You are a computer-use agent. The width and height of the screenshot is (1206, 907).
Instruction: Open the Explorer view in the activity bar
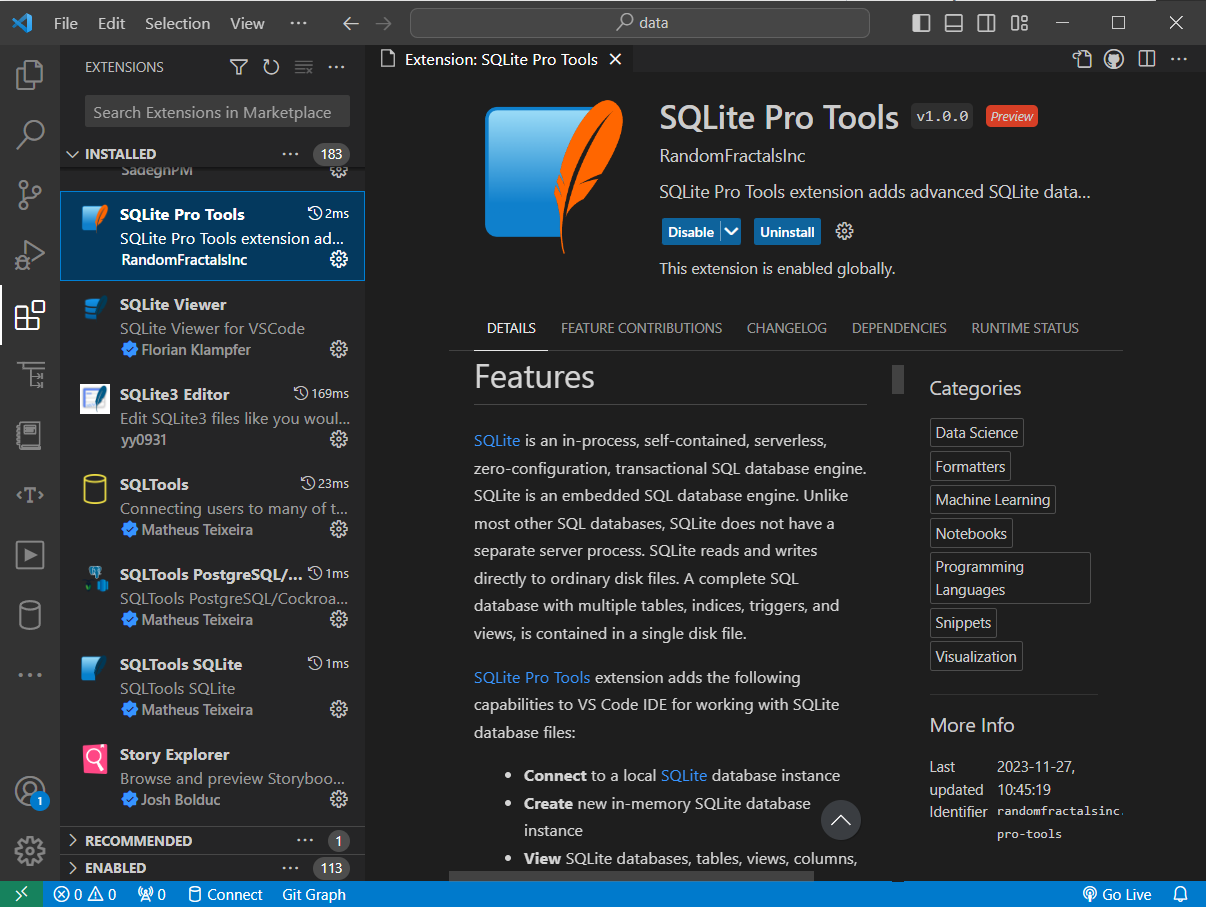(30, 75)
